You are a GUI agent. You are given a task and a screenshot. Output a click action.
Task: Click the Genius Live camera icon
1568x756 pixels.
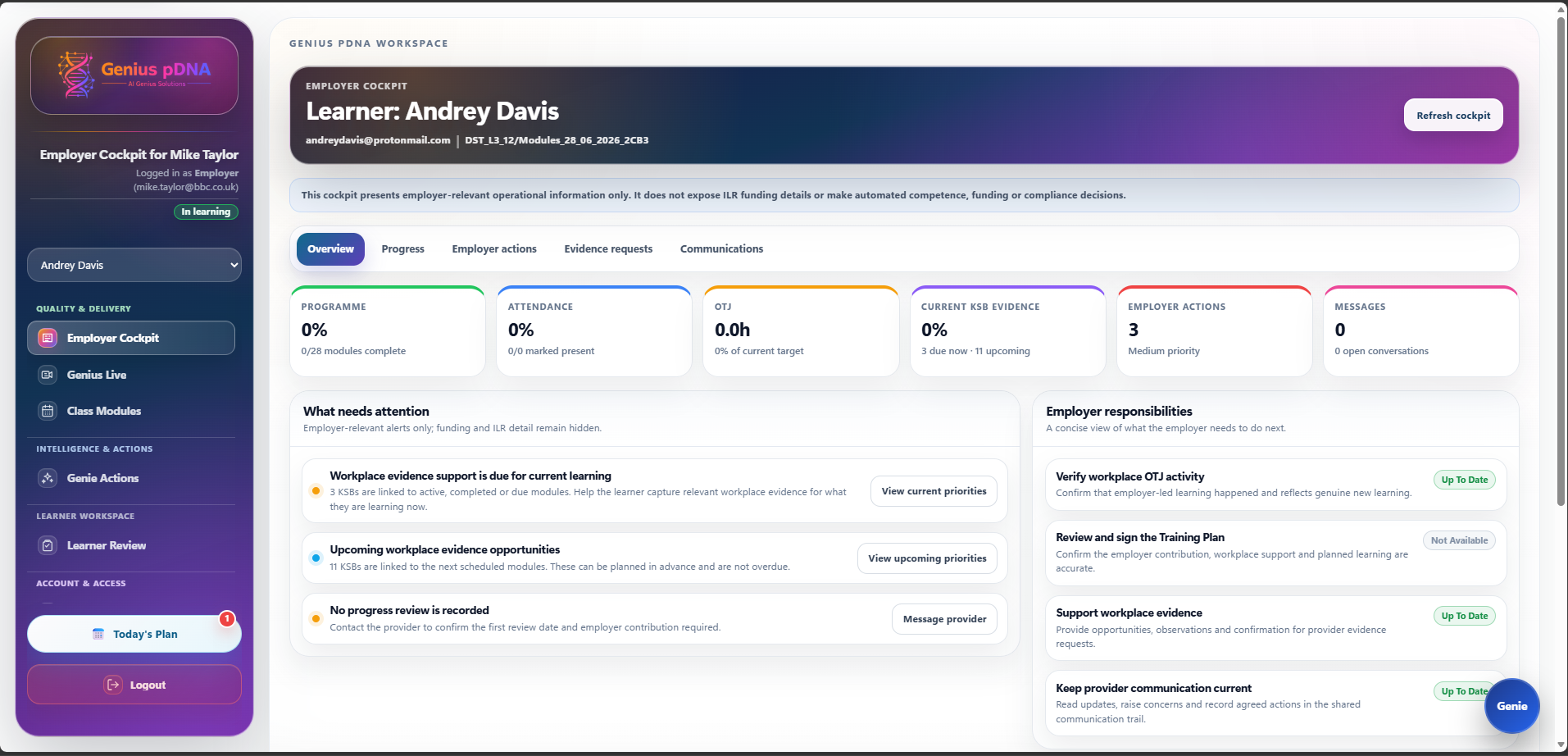coord(48,375)
